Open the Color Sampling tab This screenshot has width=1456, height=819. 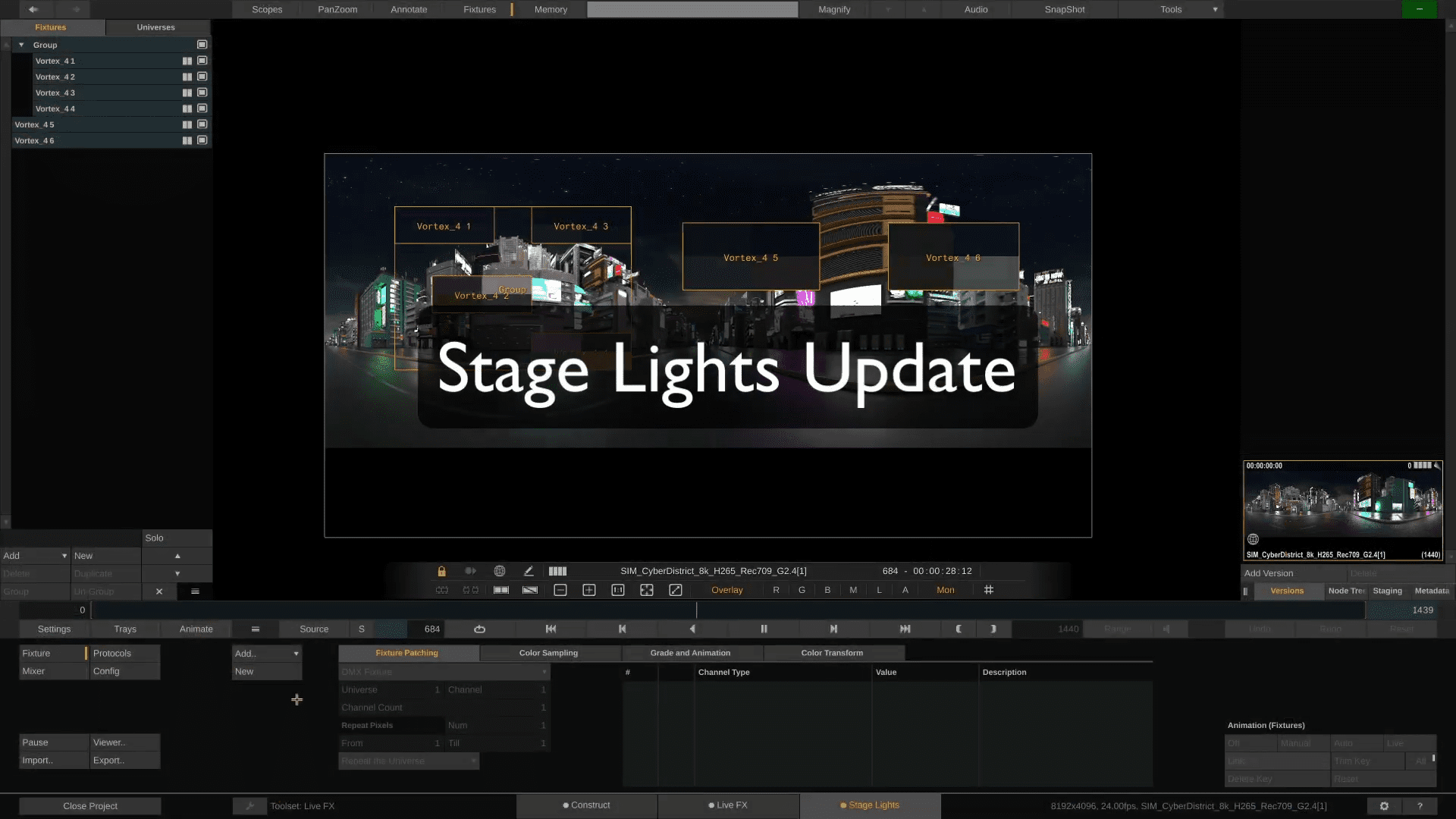tap(548, 653)
